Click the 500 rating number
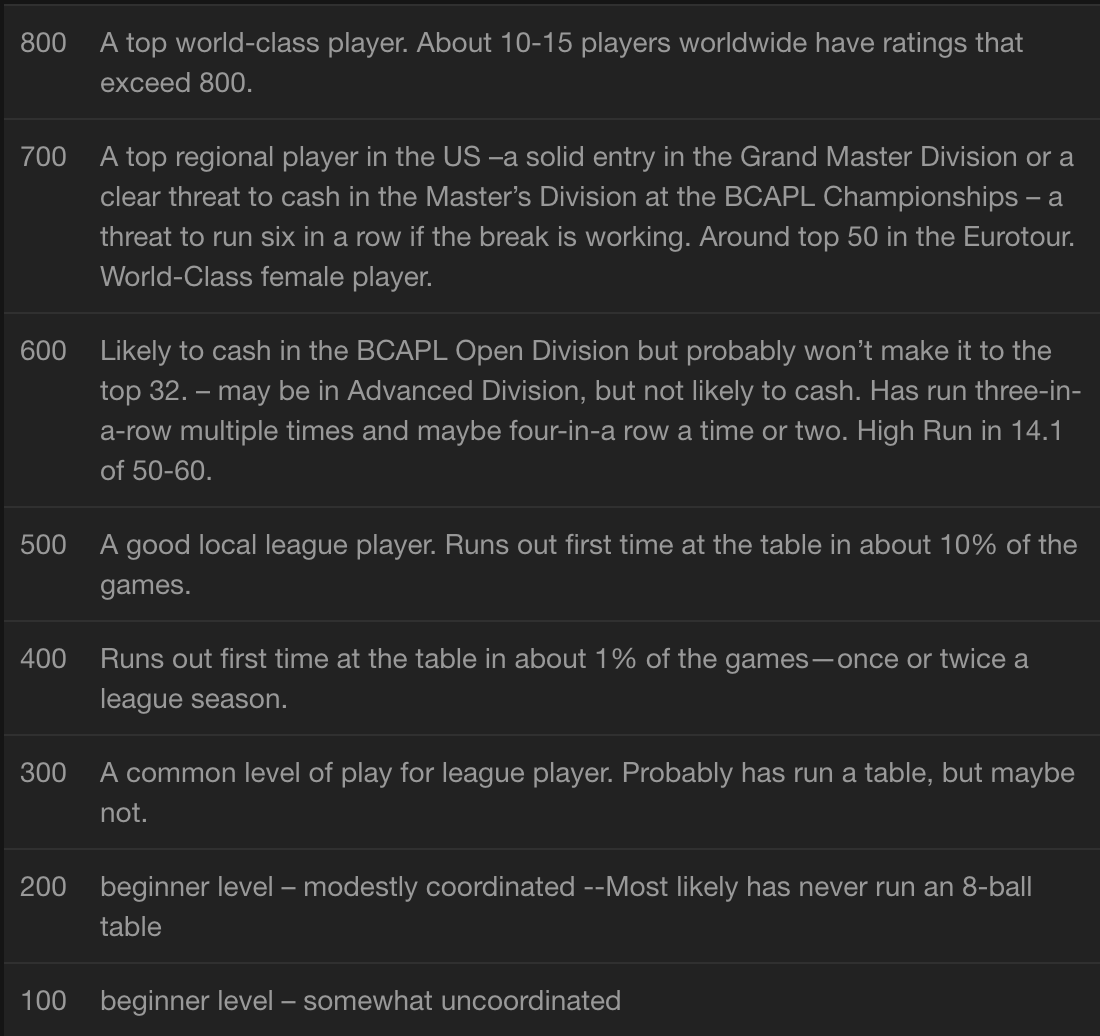 pyautogui.click(x=43, y=545)
